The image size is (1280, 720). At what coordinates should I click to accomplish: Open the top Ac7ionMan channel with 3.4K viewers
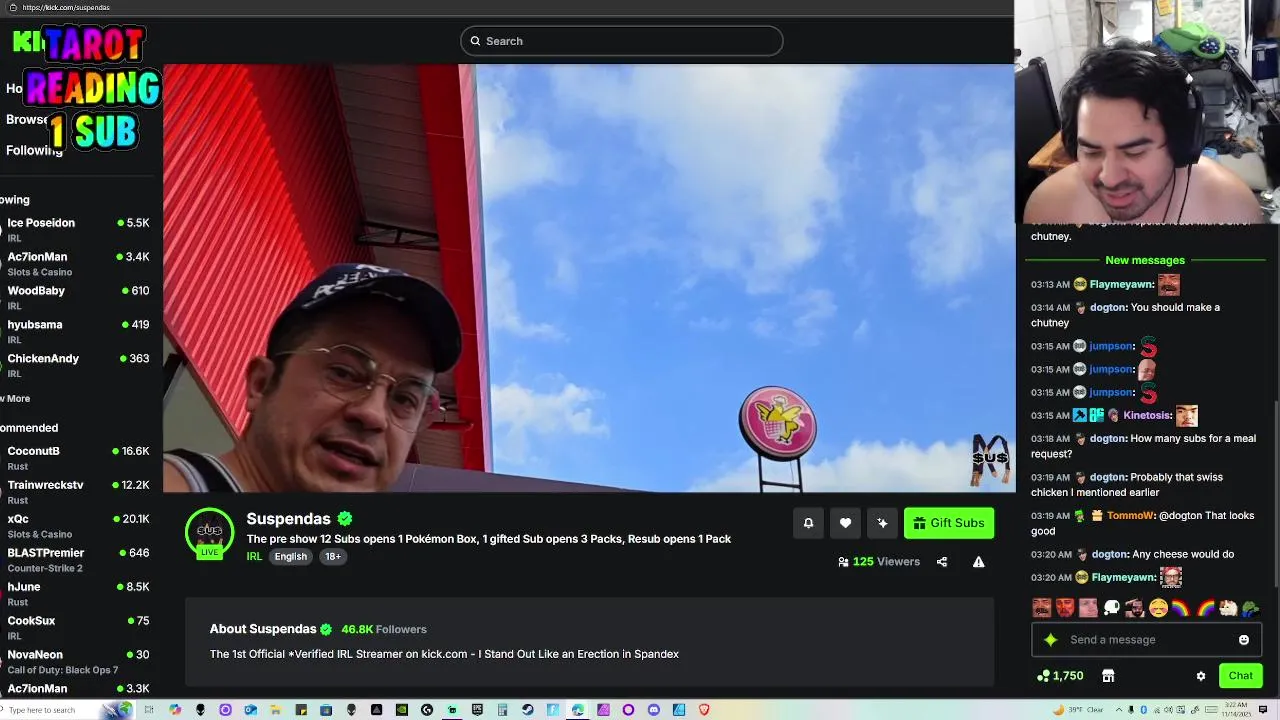click(78, 263)
